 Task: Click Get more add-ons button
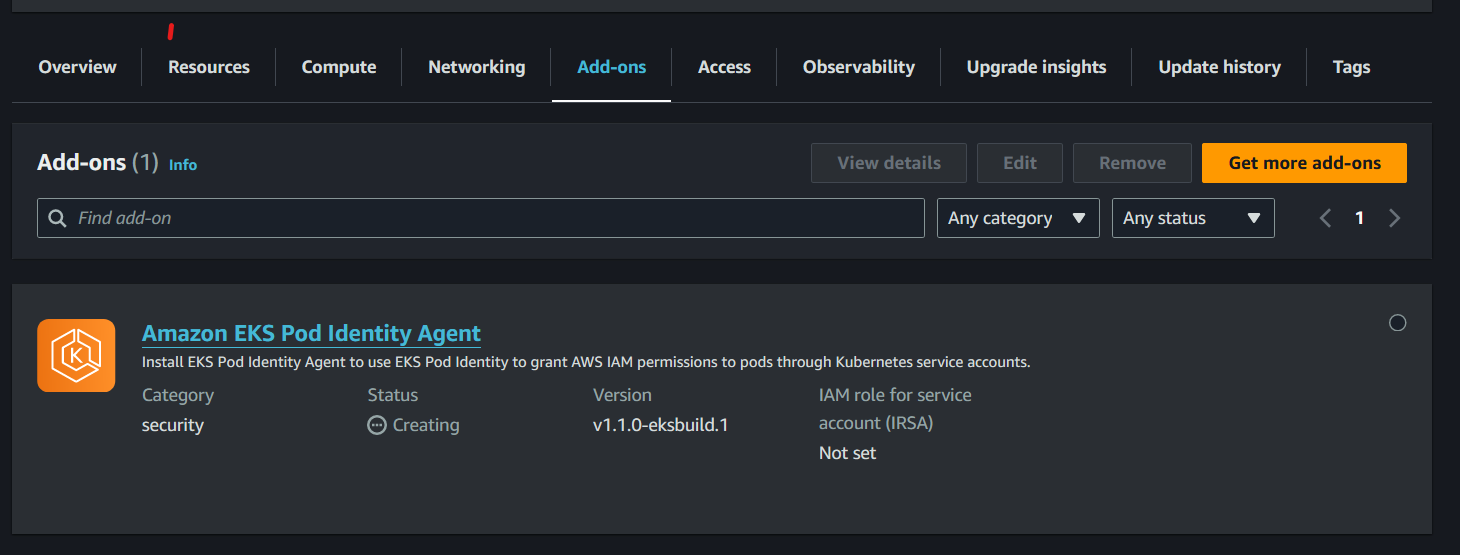pyautogui.click(x=1304, y=163)
